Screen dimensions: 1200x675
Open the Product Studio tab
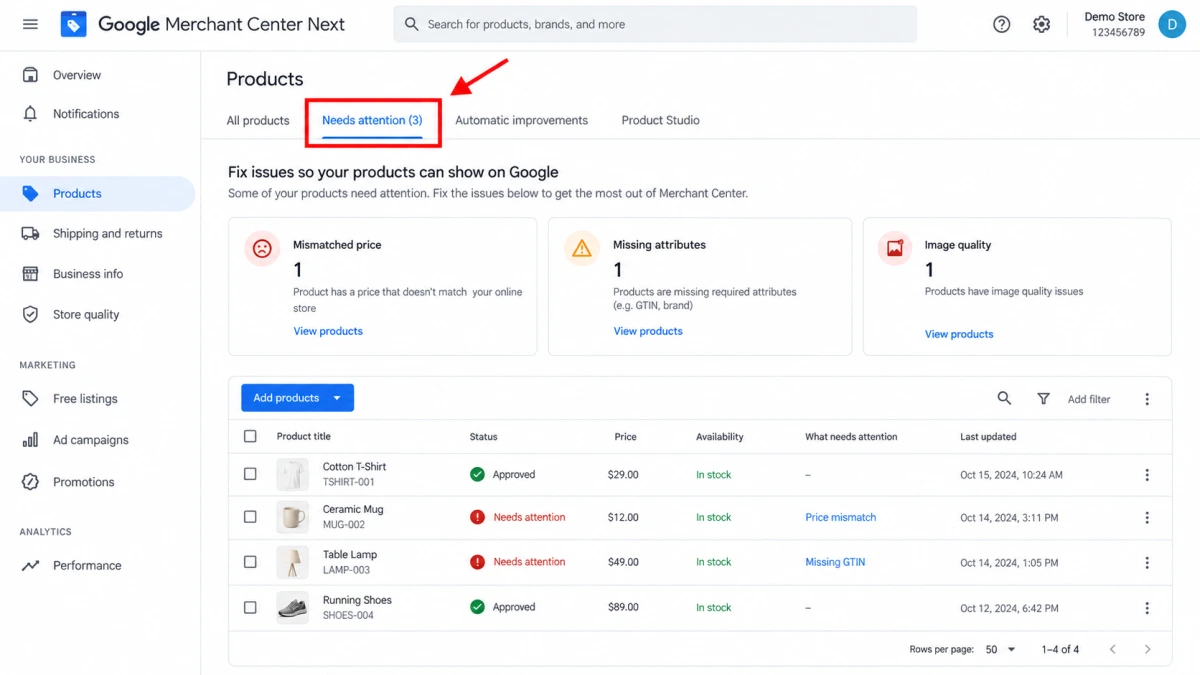(660, 120)
